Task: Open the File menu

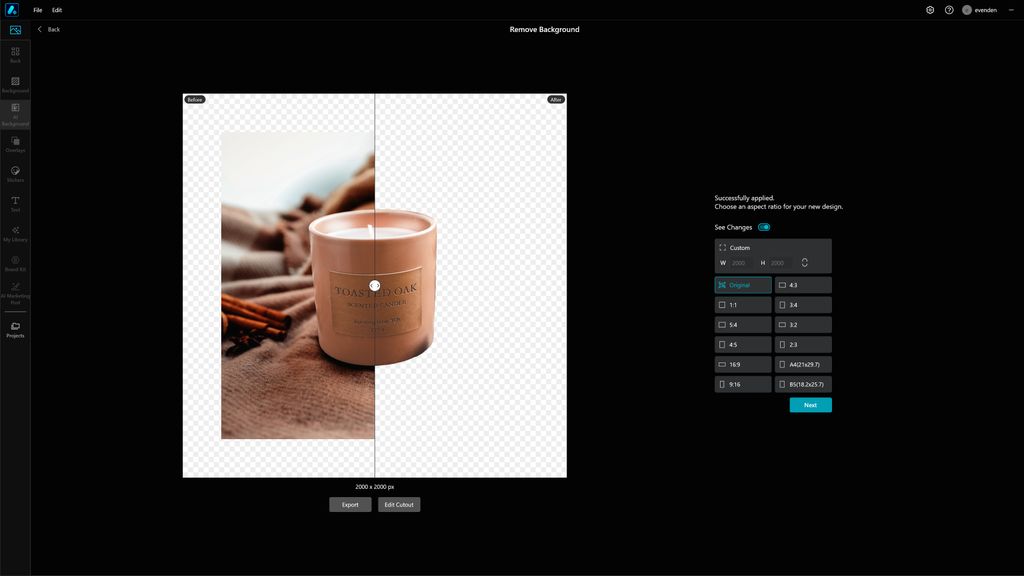Action: click(37, 9)
